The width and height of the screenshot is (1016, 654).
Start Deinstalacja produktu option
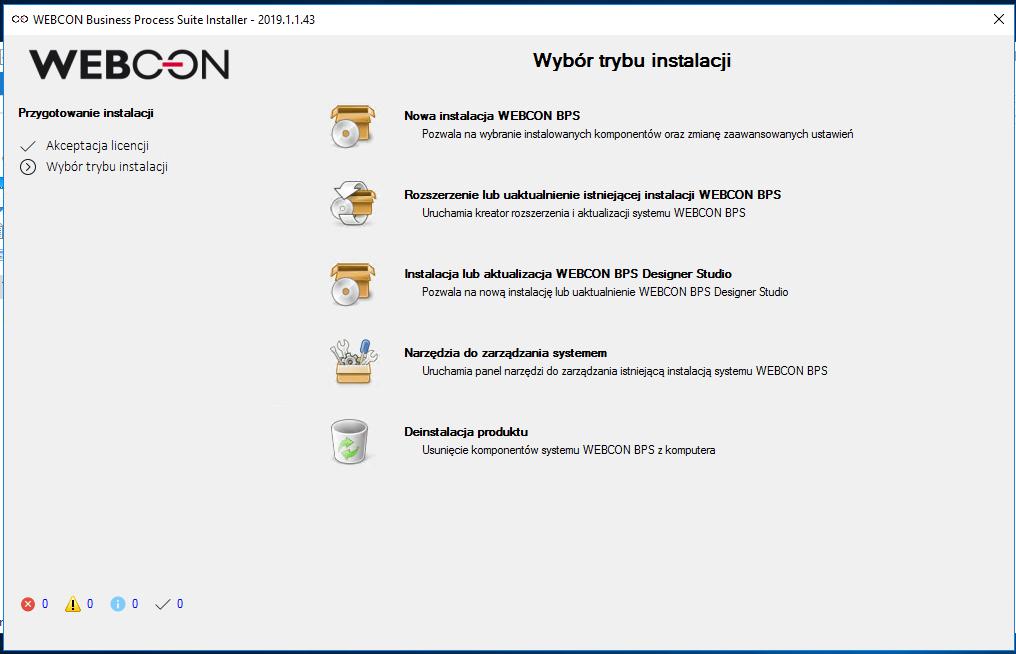tap(466, 432)
